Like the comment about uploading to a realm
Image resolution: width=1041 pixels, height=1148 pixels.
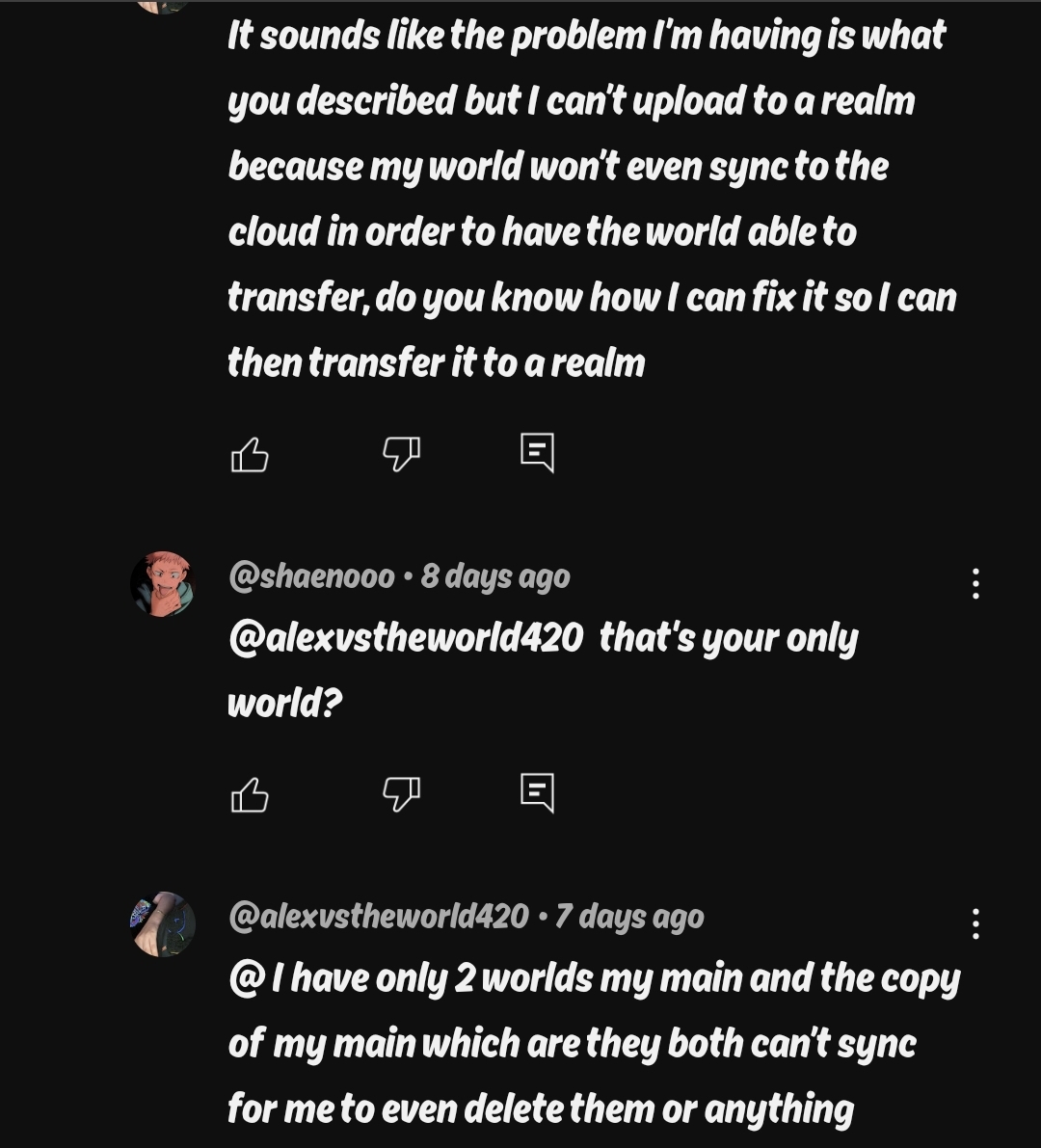pos(250,454)
